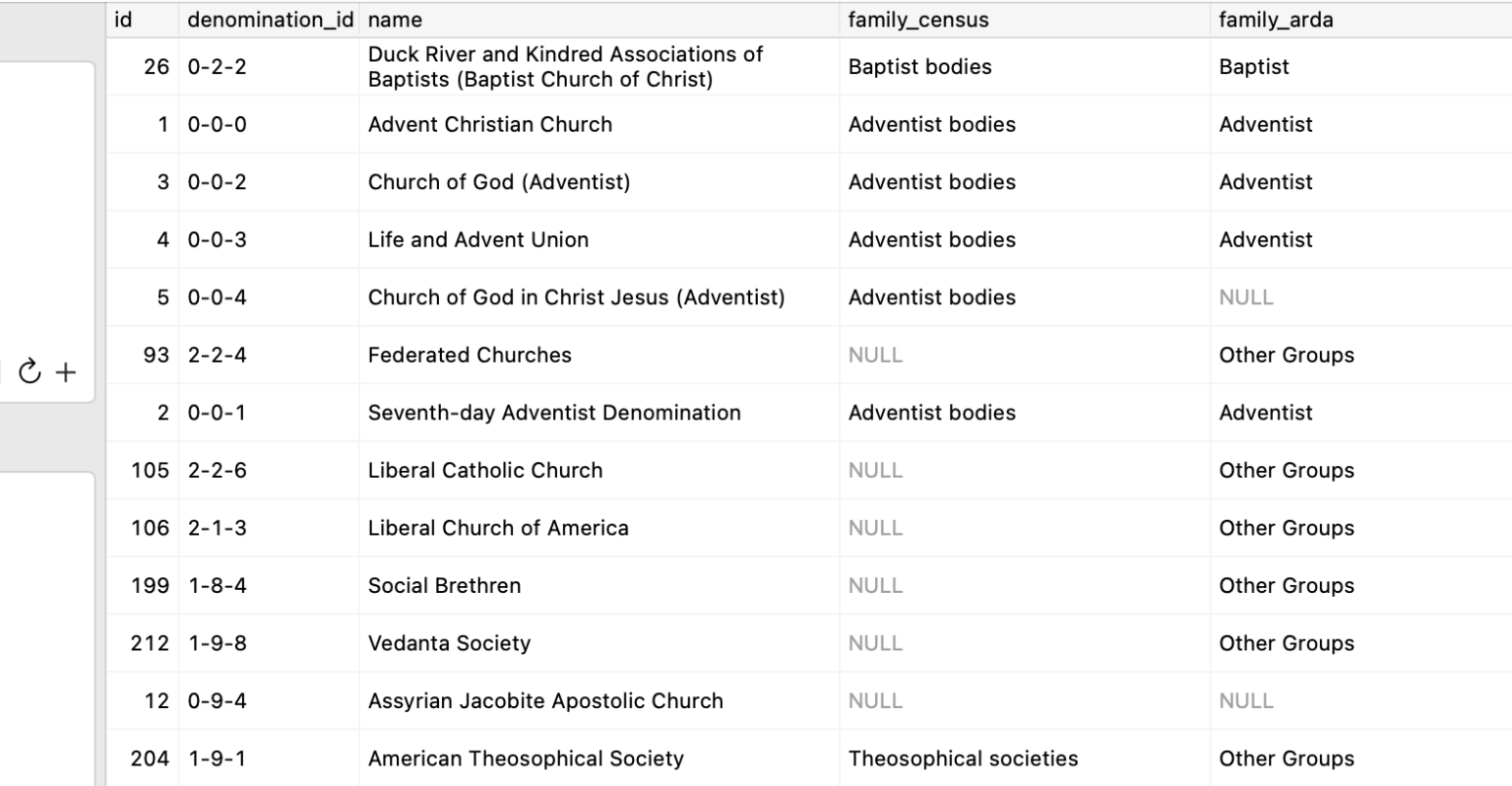Screen dimensions: 1512x786
Task: Select the Advent Christian Church name cell
Action: (x=489, y=125)
